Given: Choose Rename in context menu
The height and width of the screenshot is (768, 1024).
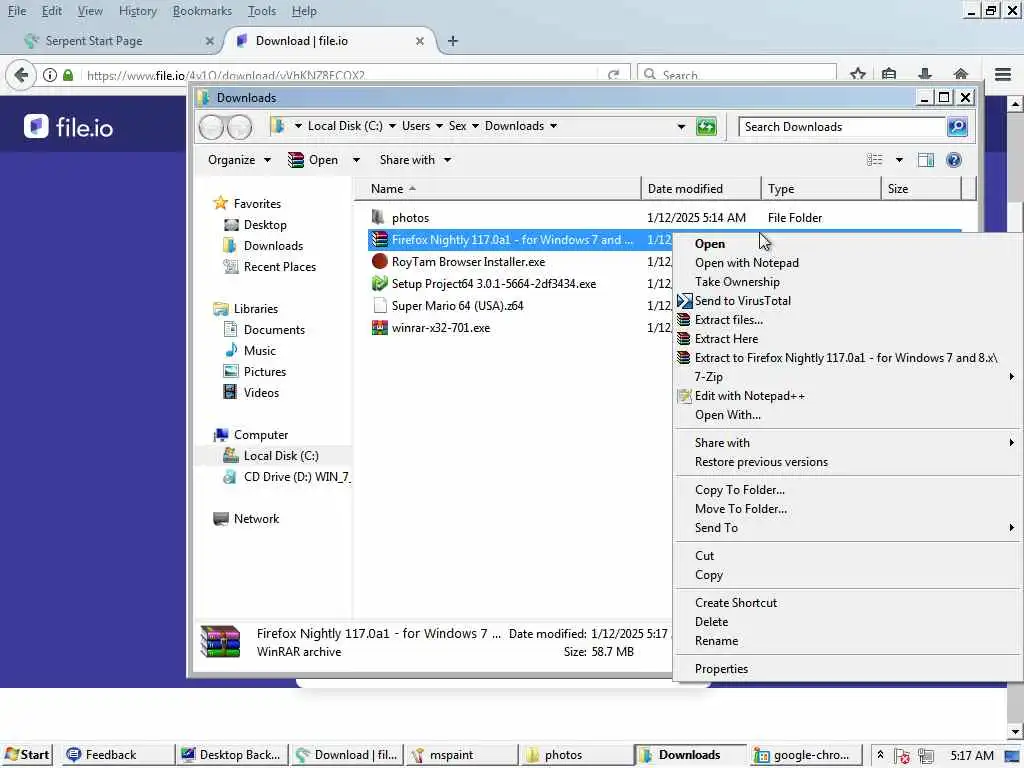Looking at the screenshot, I should pyautogui.click(x=716, y=641).
